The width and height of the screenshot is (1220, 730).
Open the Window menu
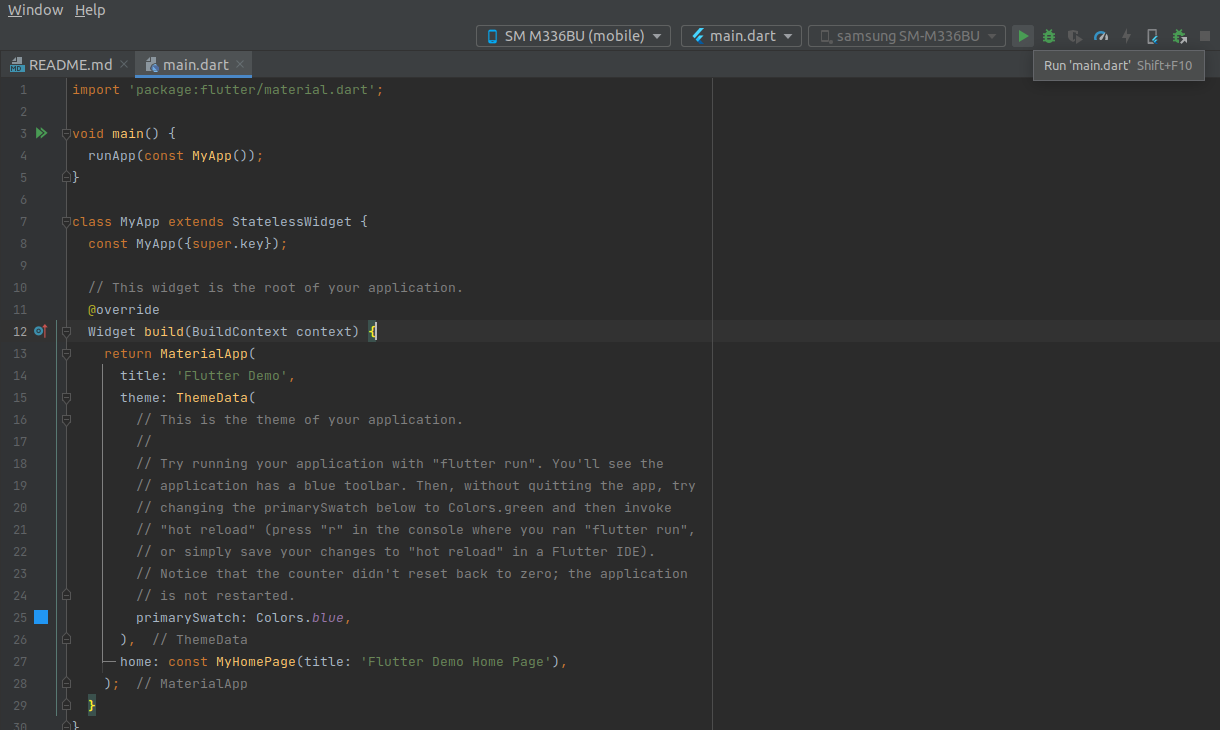35,10
